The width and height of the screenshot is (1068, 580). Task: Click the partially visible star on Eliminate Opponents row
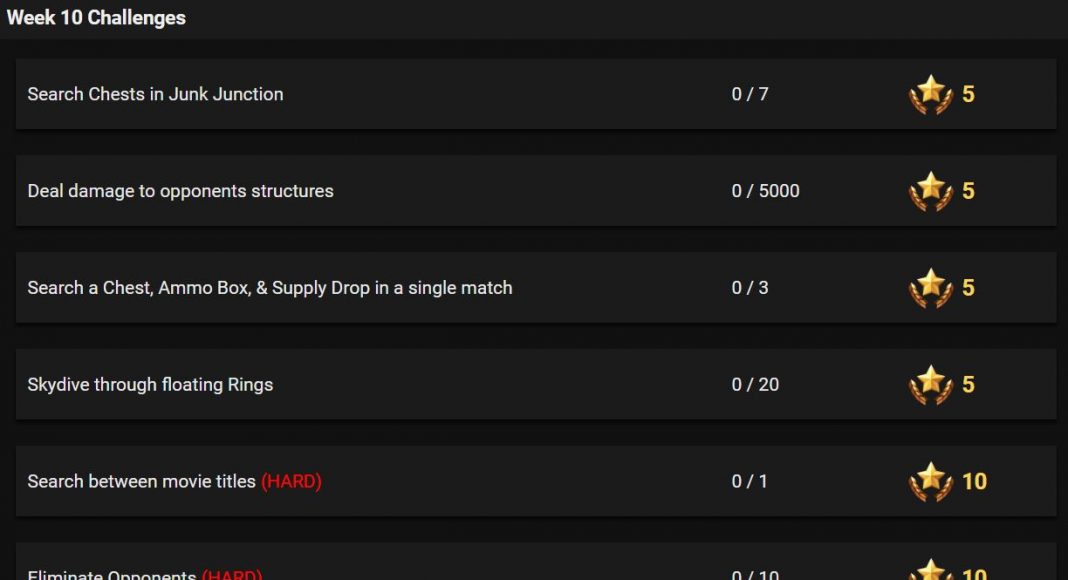tap(930, 569)
